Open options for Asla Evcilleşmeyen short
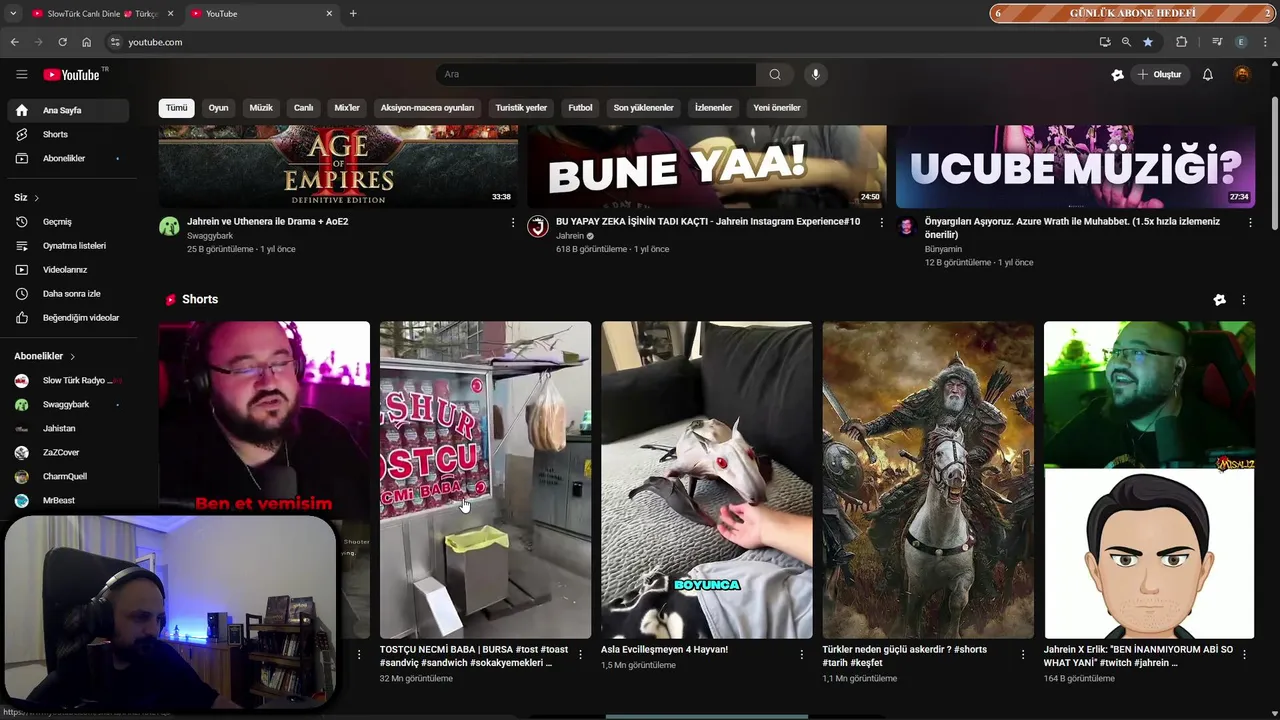This screenshot has width=1280, height=720. coord(801,654)
